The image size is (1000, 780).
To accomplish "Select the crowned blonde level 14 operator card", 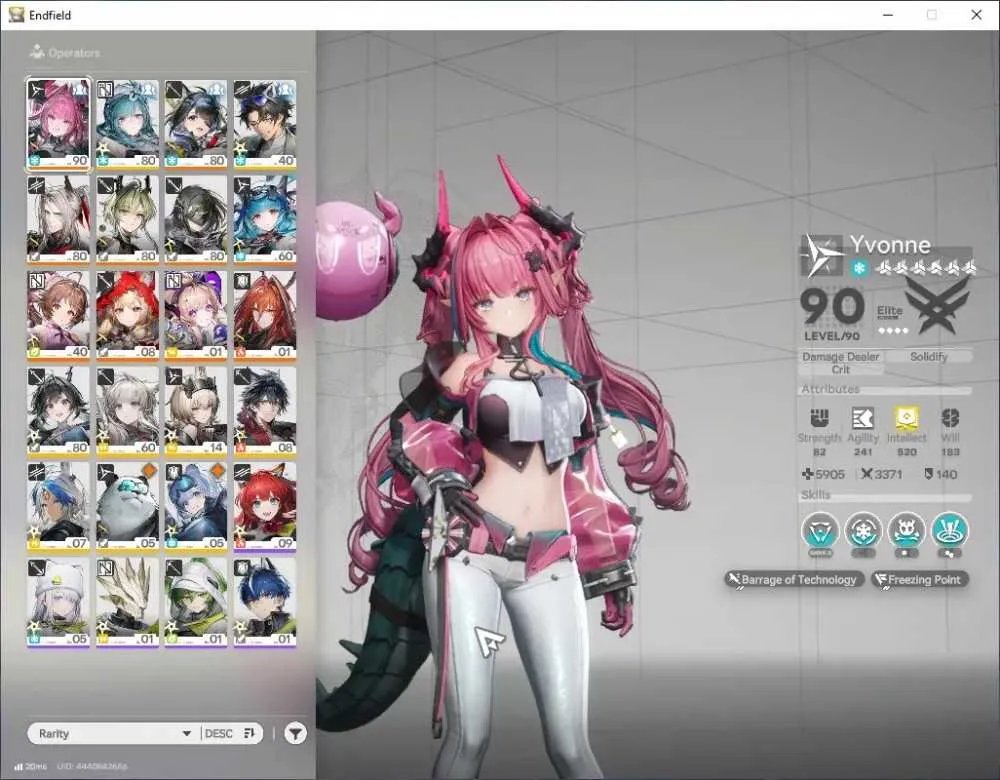I will tap(196, 411).
